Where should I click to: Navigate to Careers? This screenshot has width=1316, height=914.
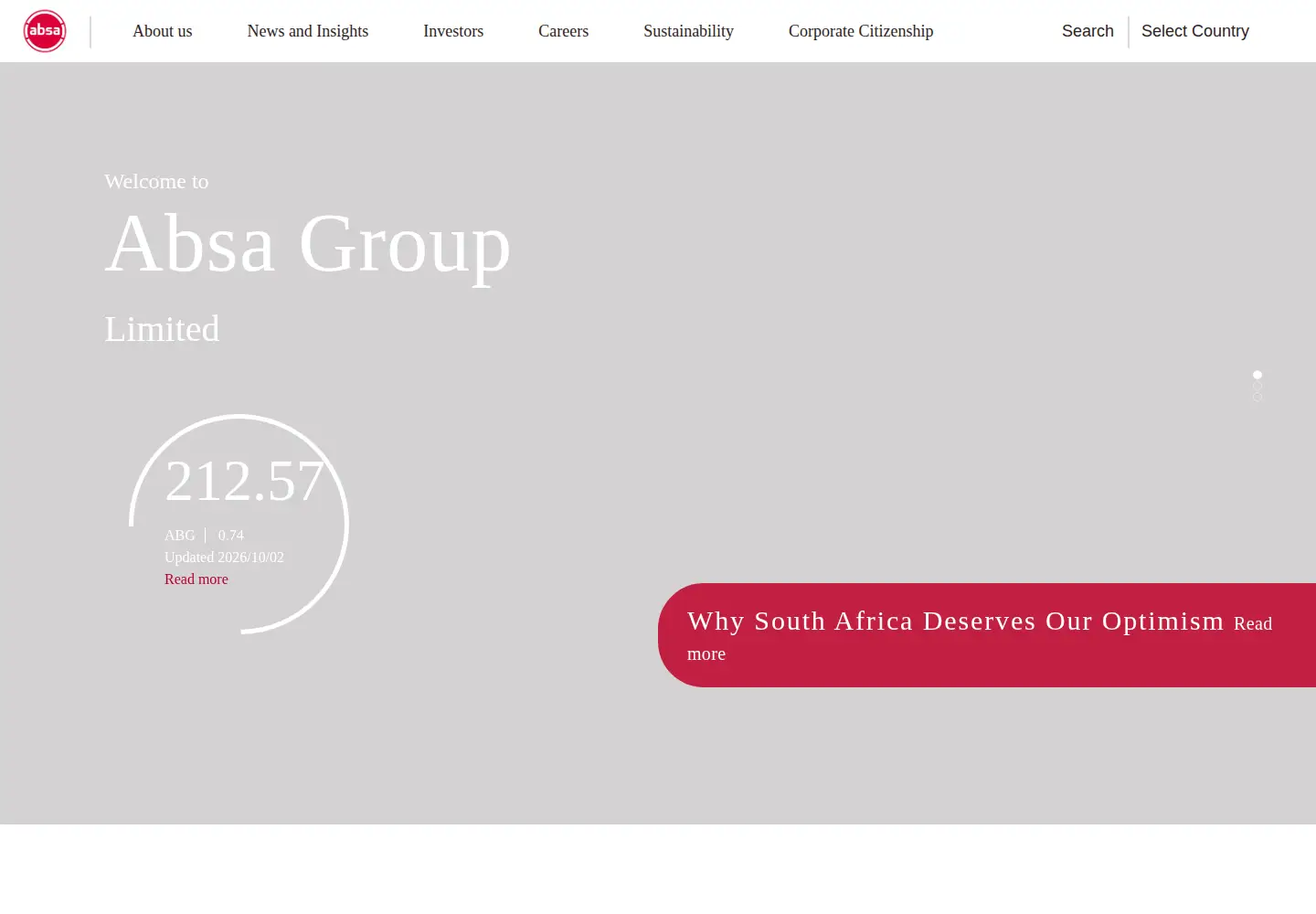(563, 31)
